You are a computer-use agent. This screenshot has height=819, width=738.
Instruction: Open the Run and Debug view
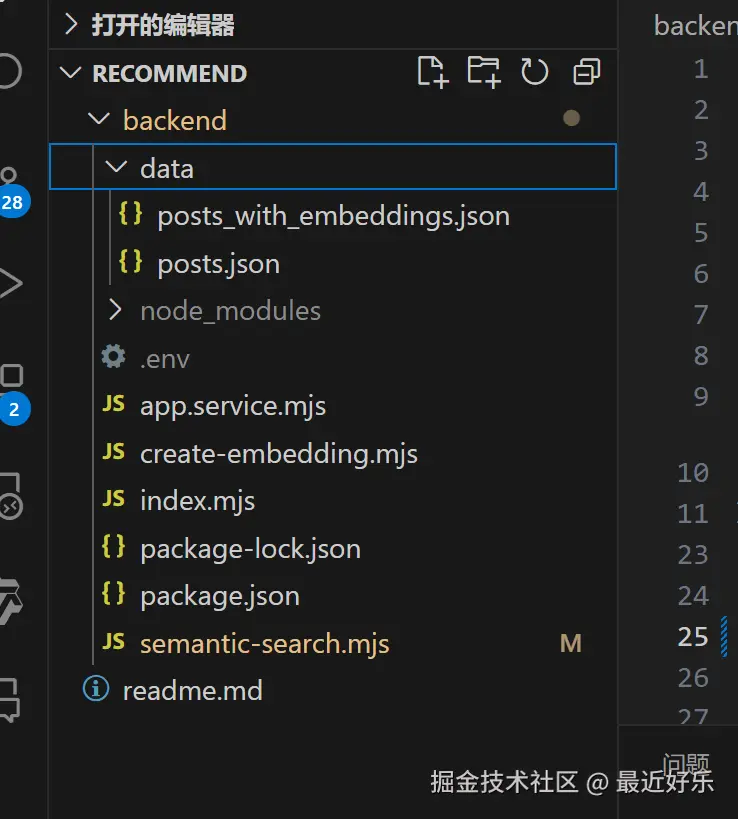click(10, 283)
